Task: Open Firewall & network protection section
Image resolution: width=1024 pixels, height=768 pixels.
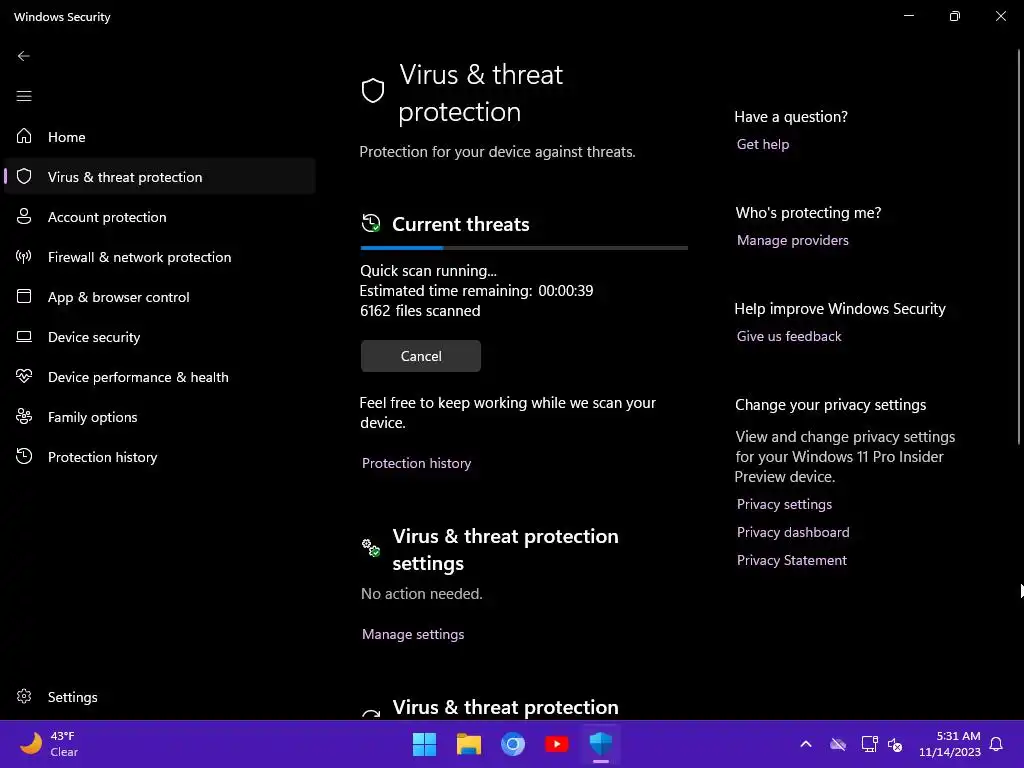Action: 160,257
